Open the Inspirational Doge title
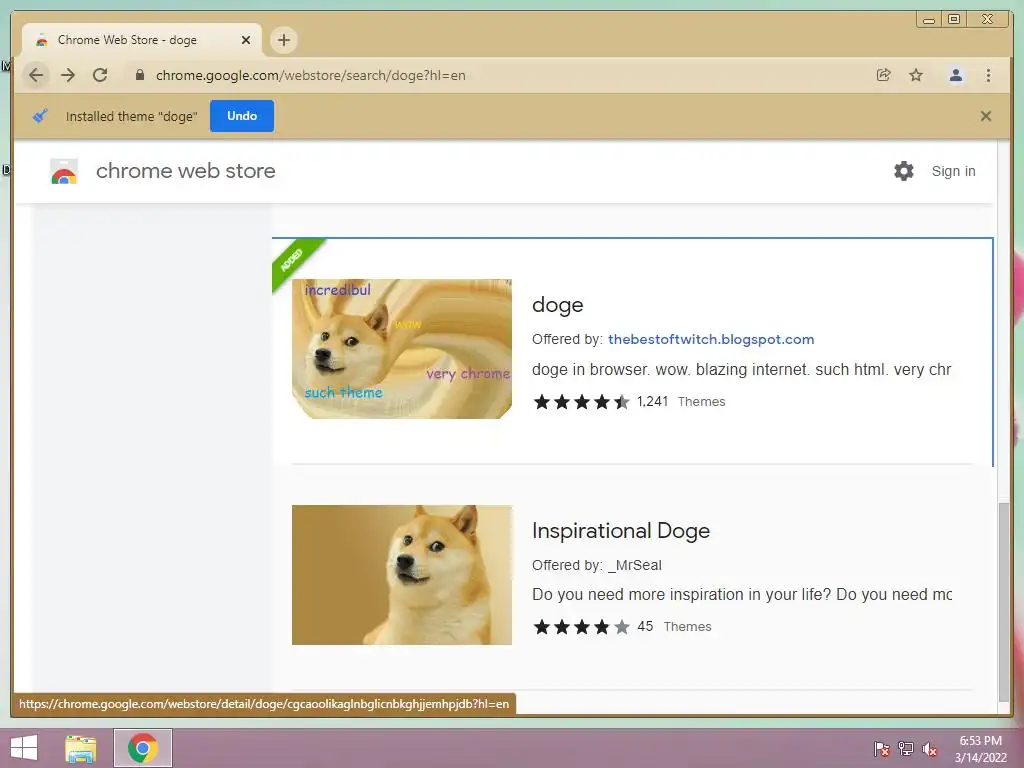The width and height of the screenshot is (1024, 768). click(620, 530)
